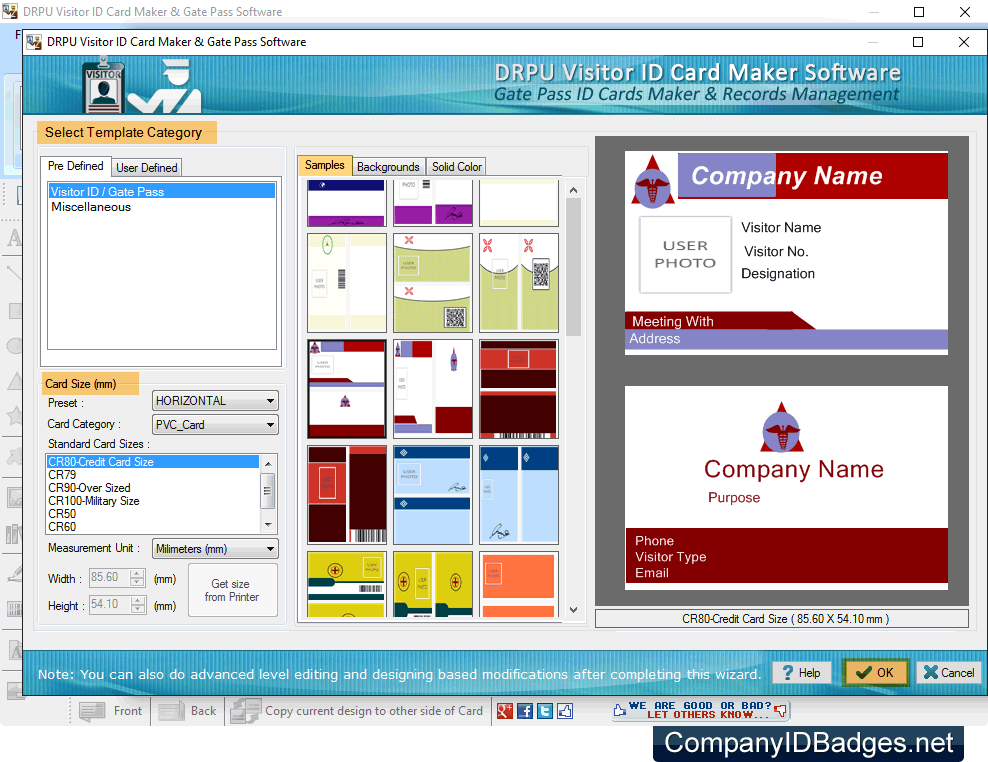Open the Facebook share icon
This screenshot has height=762, width=988.
click(x=525, y=711)
